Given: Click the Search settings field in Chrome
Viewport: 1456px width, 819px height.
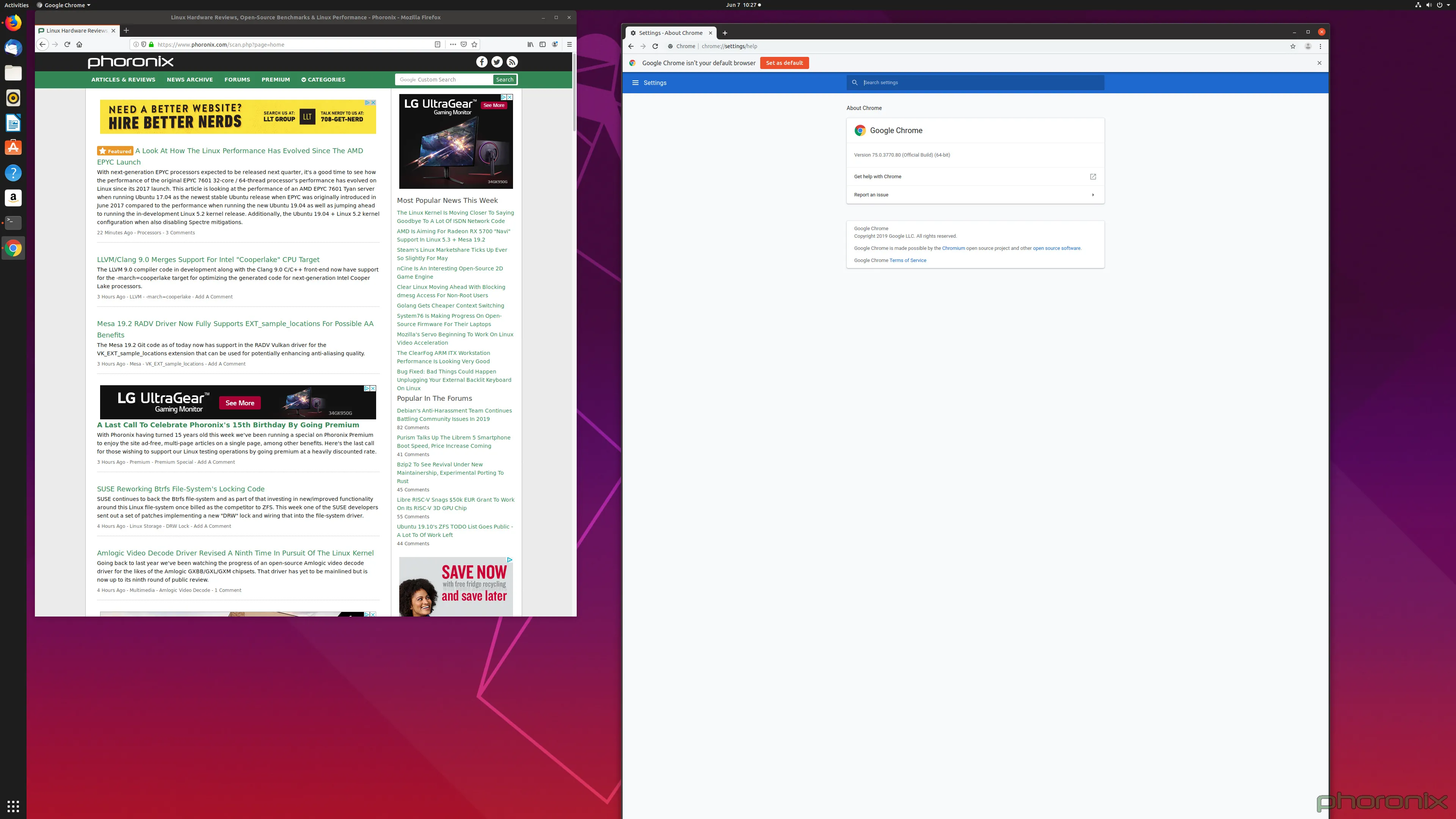Looking at the screenshot, I should click(975, 83).
